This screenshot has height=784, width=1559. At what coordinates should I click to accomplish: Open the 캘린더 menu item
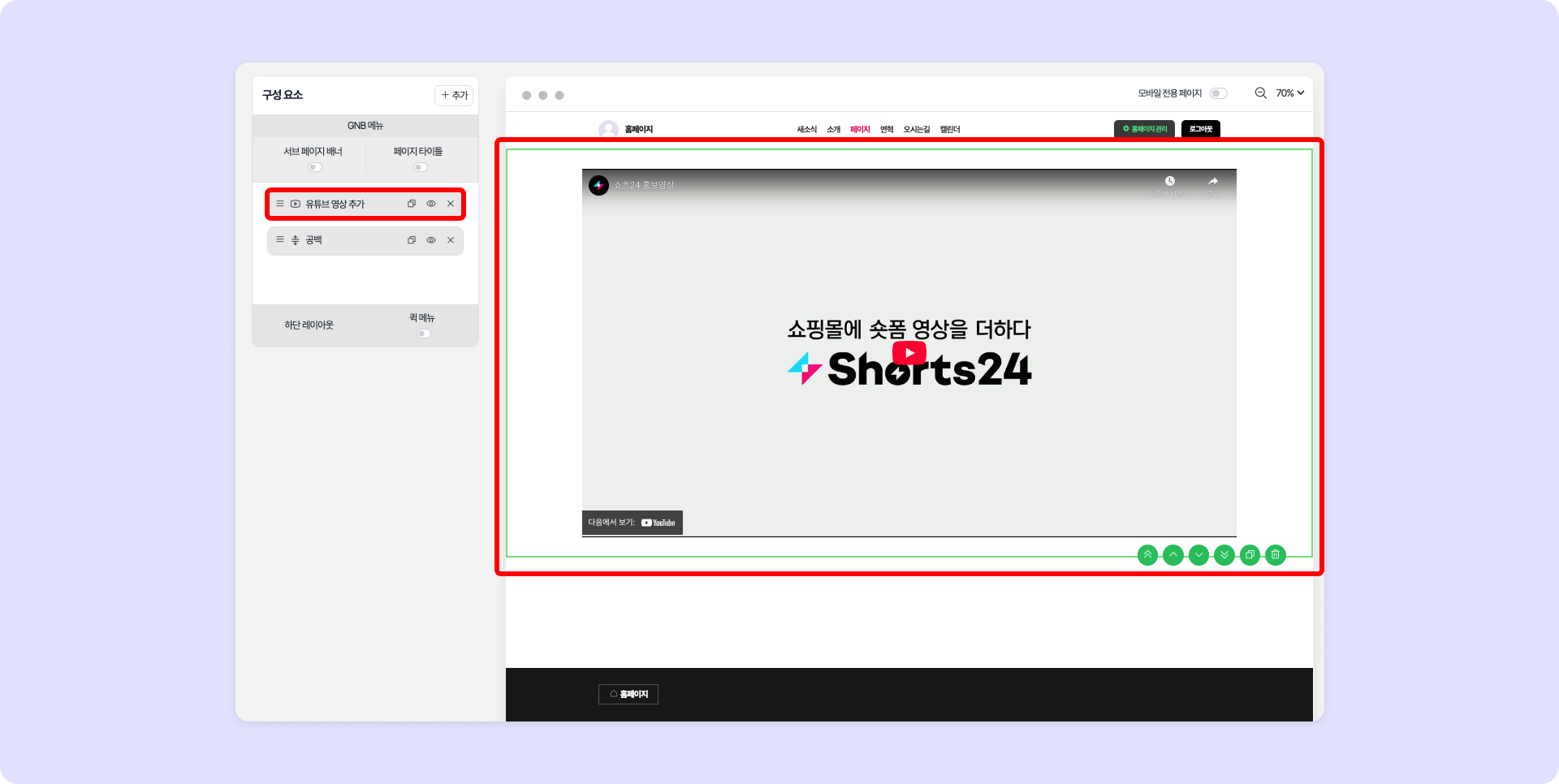pyautogui.click(x=950, y=130)
